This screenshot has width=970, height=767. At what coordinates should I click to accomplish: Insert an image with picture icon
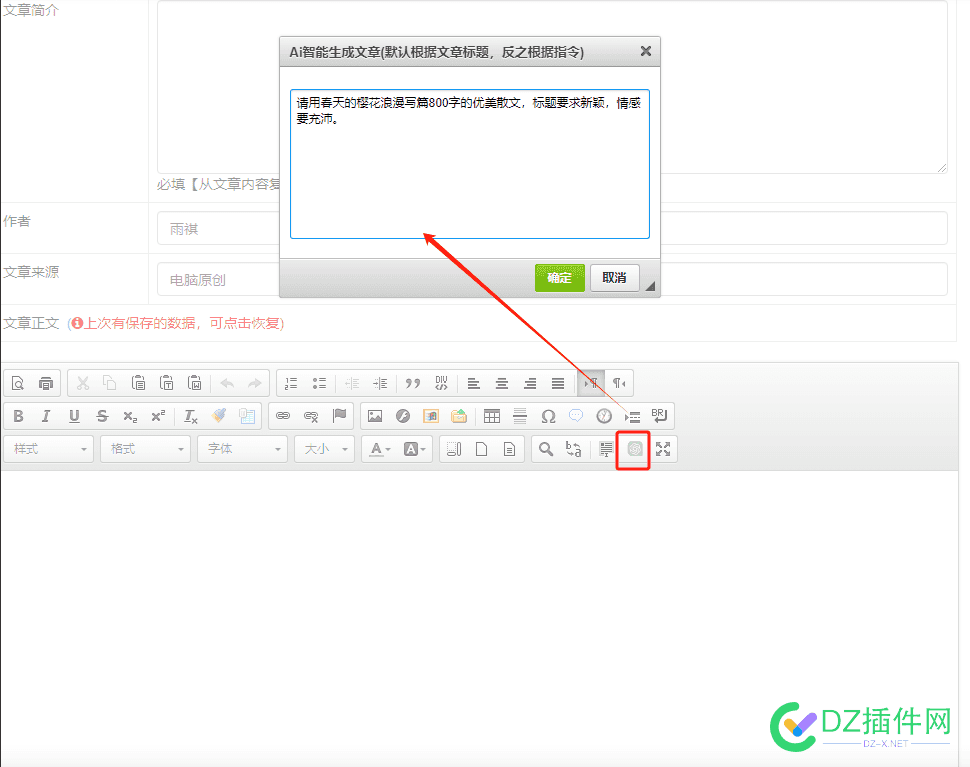tap(375, 416)
